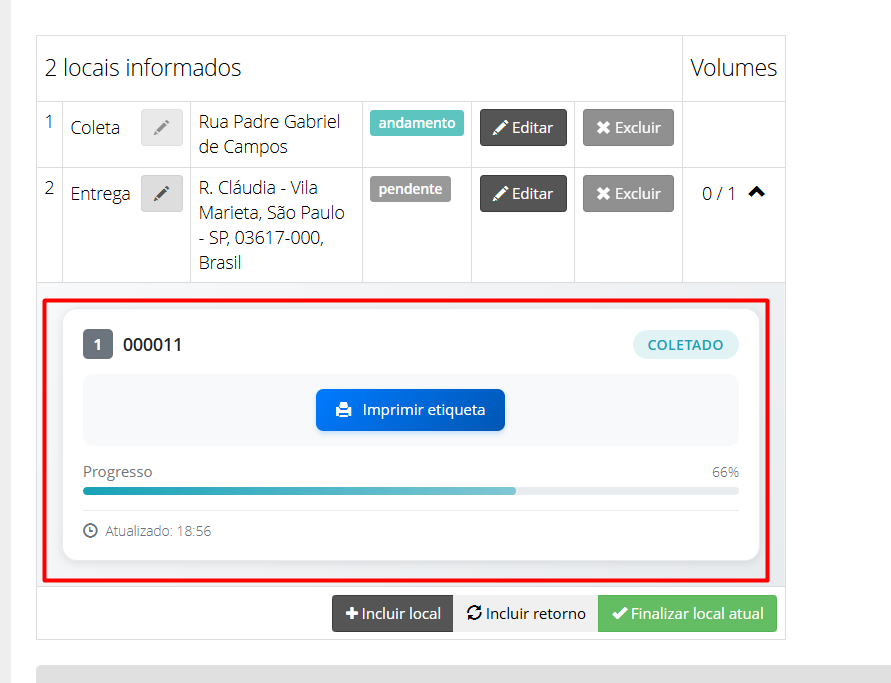
Task: Click the pendente status badge
Action: 410,189
